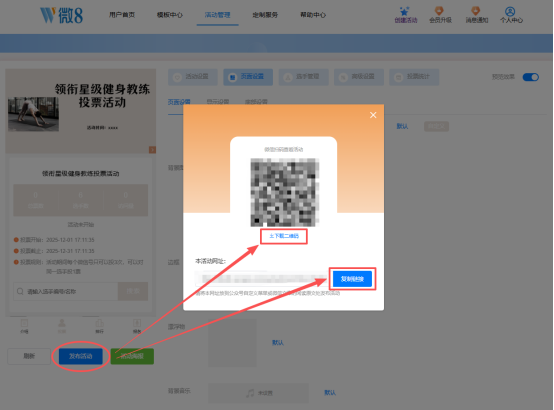Viewport: 554px width, 410px height.
Task: Open 消息通知 notifications icon
Action: [476, 11]
